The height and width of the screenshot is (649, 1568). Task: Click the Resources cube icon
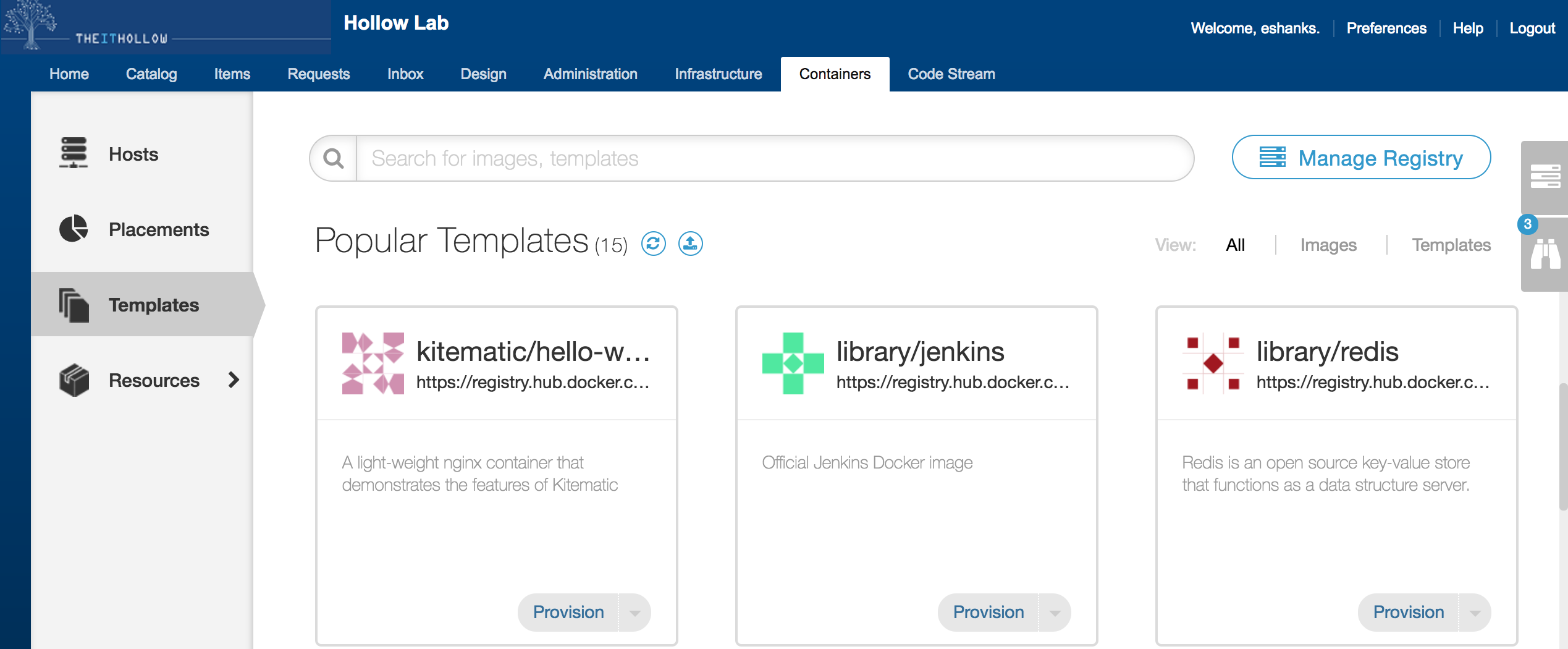[74, 380]
